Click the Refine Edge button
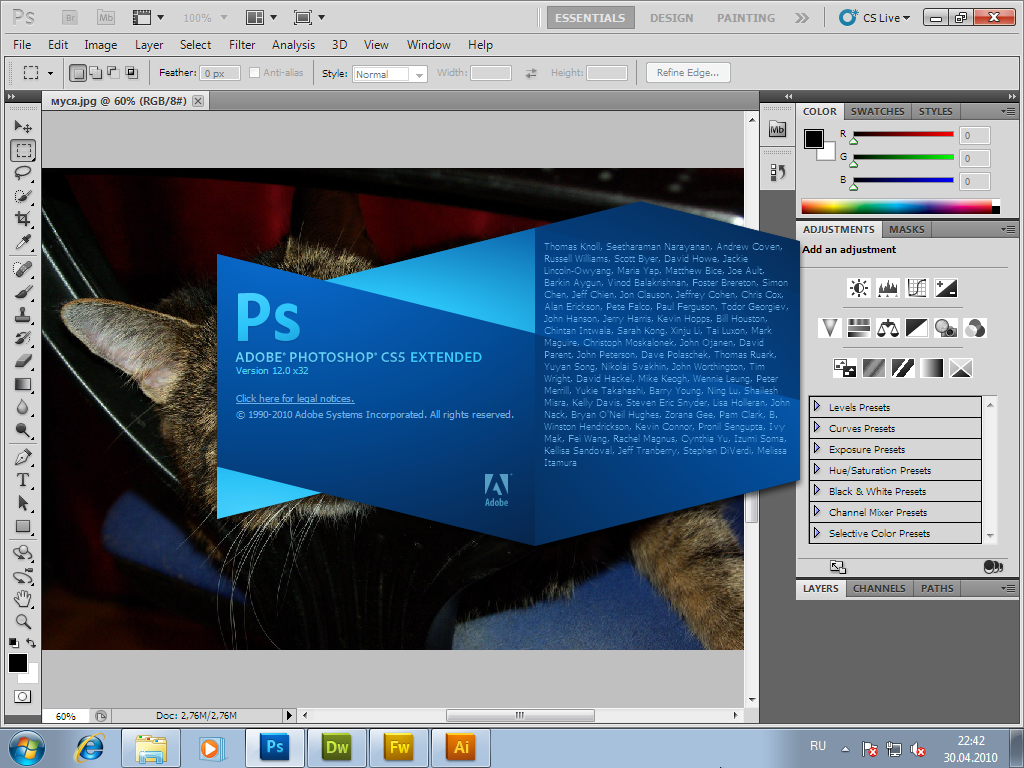 (x=690, y=72)
